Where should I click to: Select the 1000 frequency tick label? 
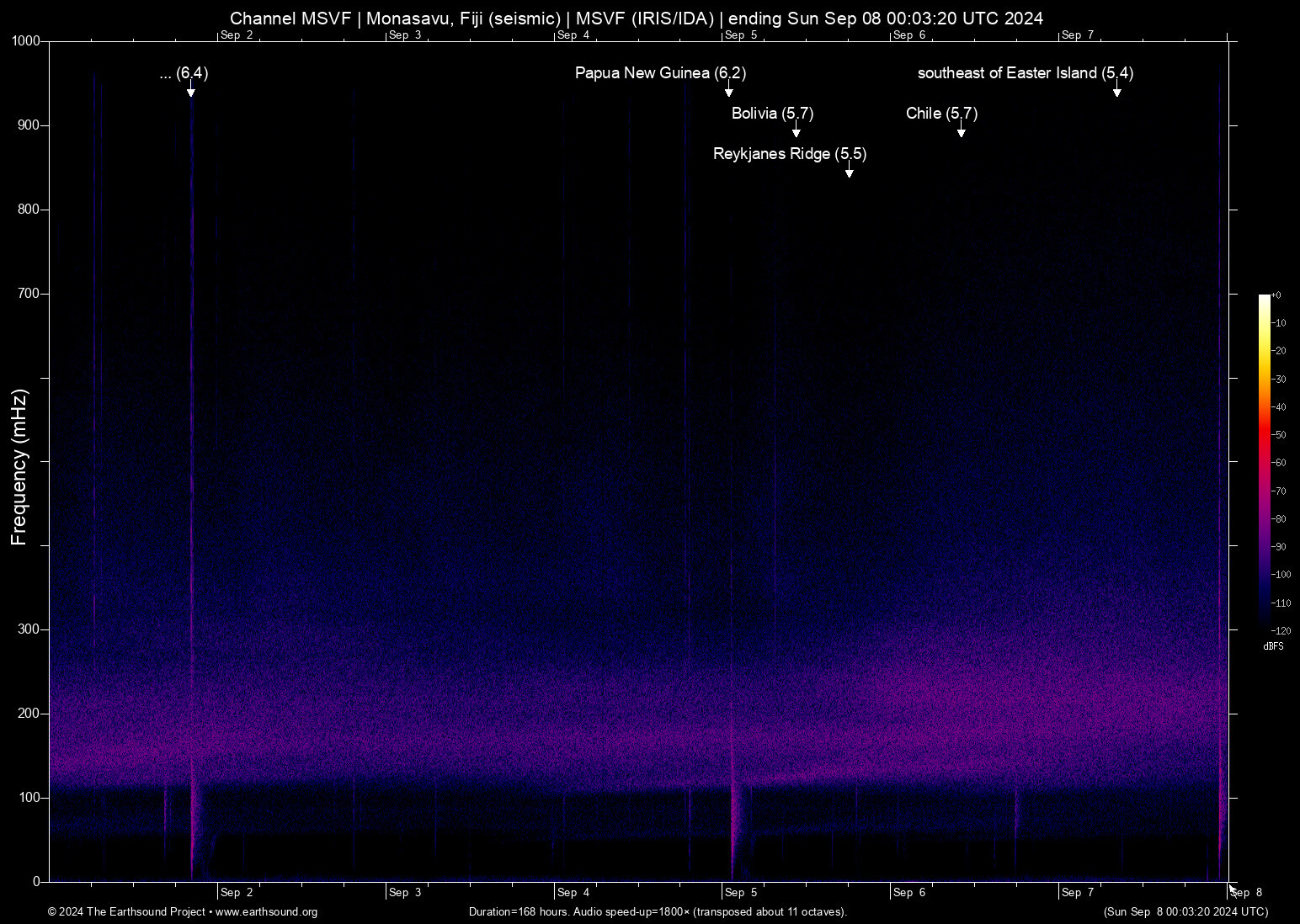tap(27, 40)
